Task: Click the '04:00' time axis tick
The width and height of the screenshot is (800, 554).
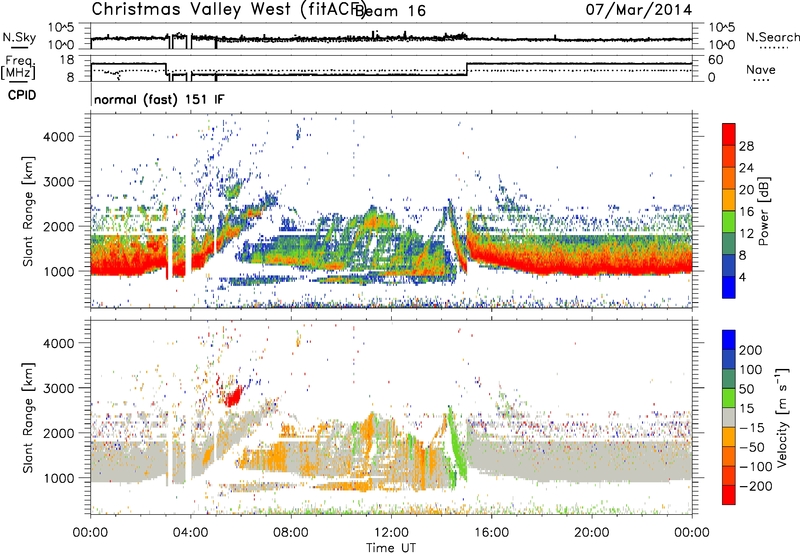Action: [190, 533]
